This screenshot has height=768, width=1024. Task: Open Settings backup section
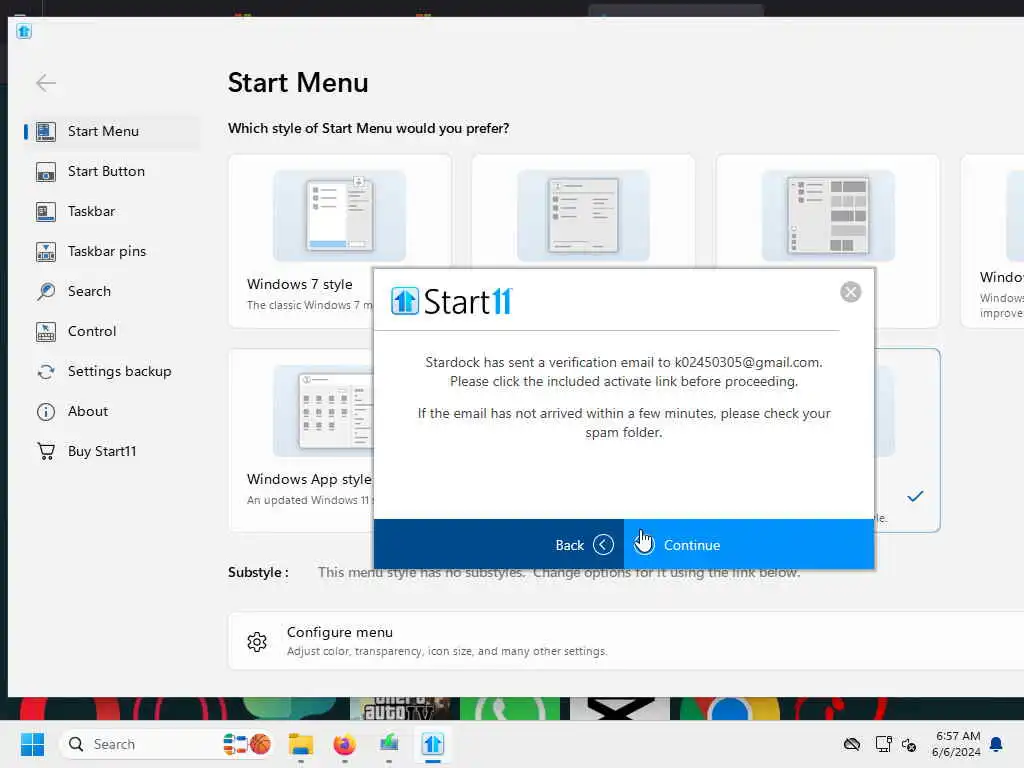point(111,371)
